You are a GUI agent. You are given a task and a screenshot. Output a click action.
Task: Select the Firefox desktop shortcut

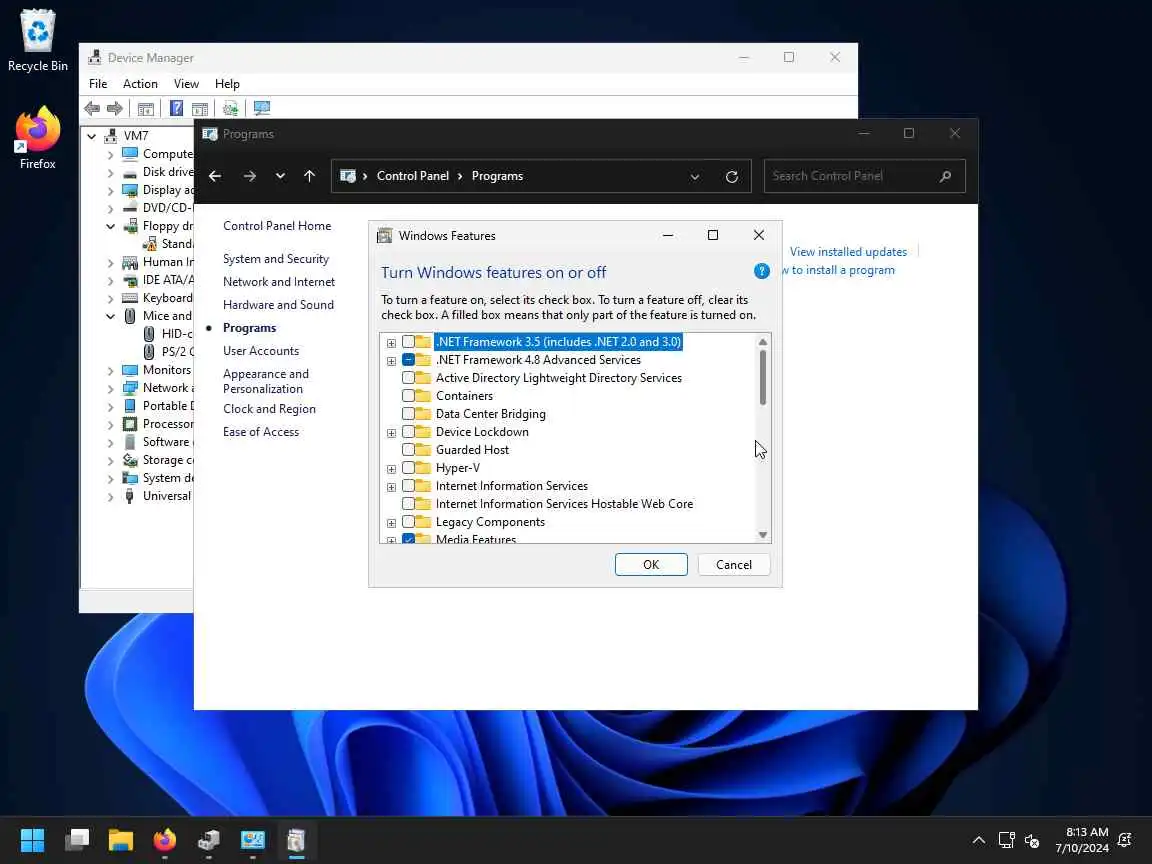pos(37,138)
